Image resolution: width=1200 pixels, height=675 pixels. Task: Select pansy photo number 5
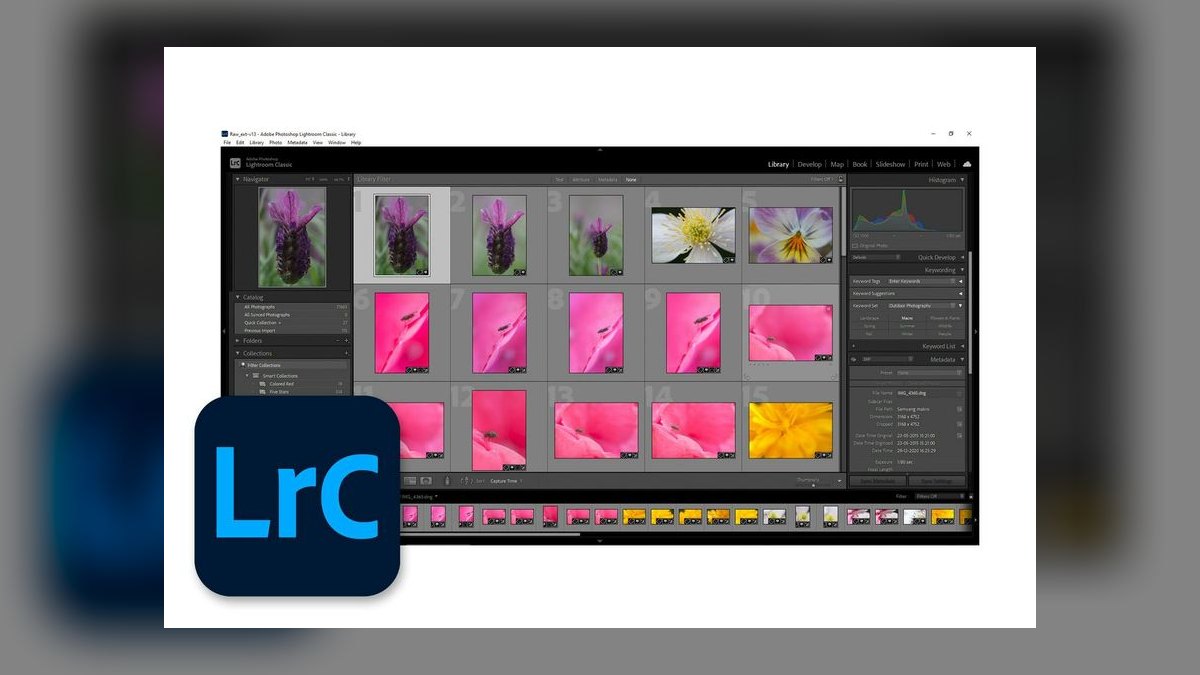click(x=790, y=235)
